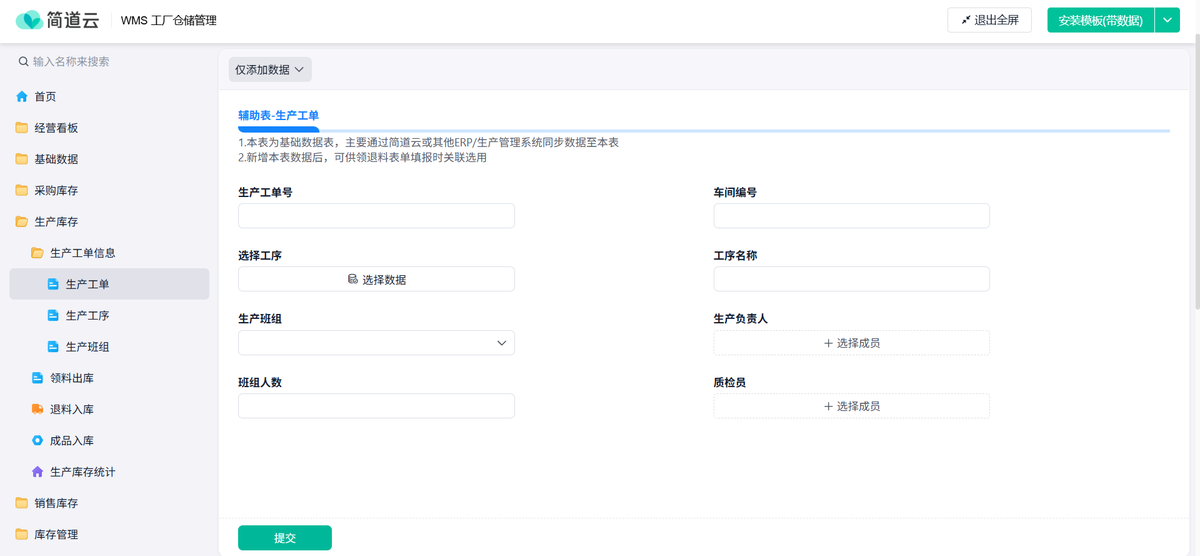Select the 生产工单 tree item
This screenshot has height=556, width=1200.
click(109, 284)
